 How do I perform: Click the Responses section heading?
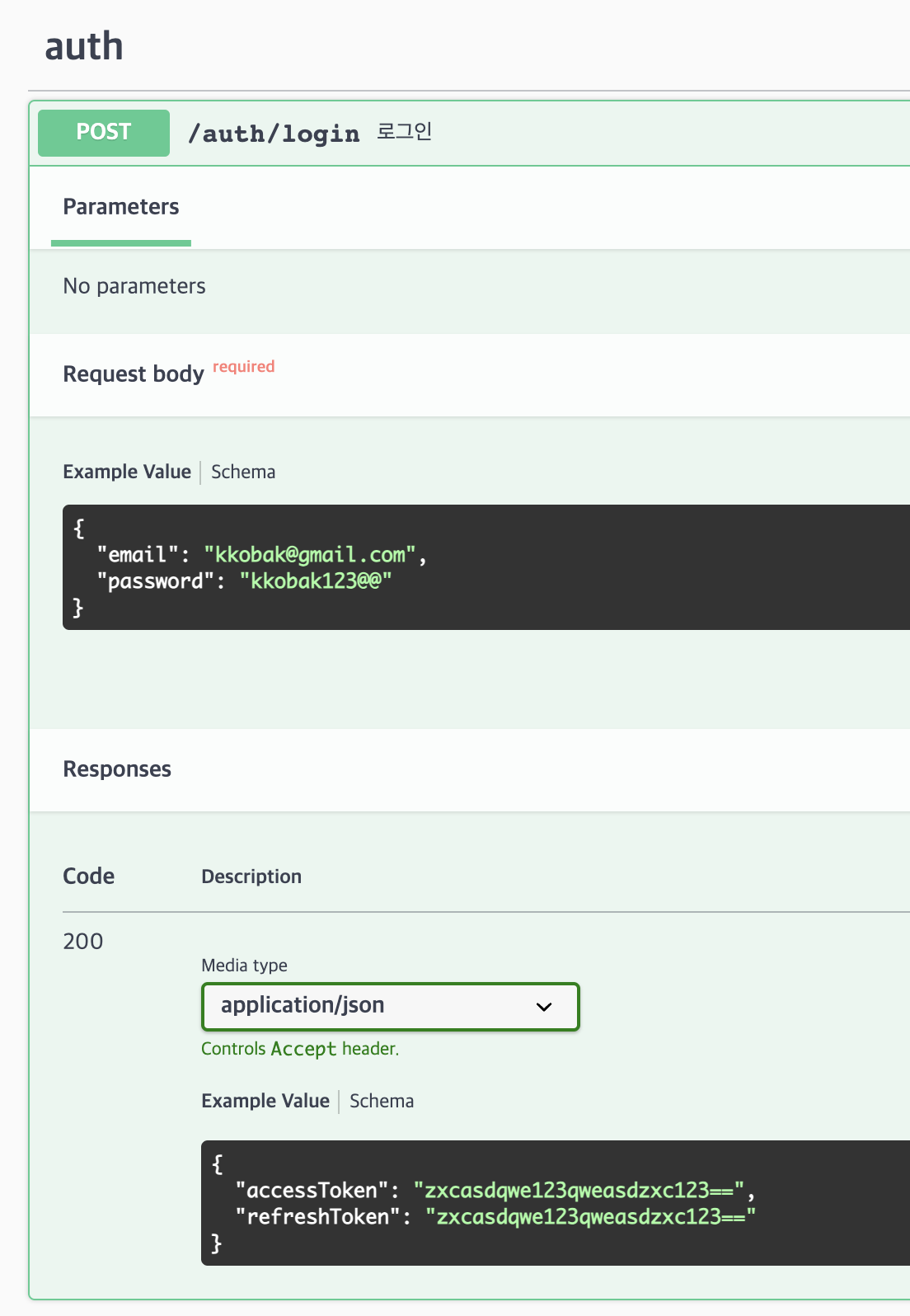tap(117, 769)
